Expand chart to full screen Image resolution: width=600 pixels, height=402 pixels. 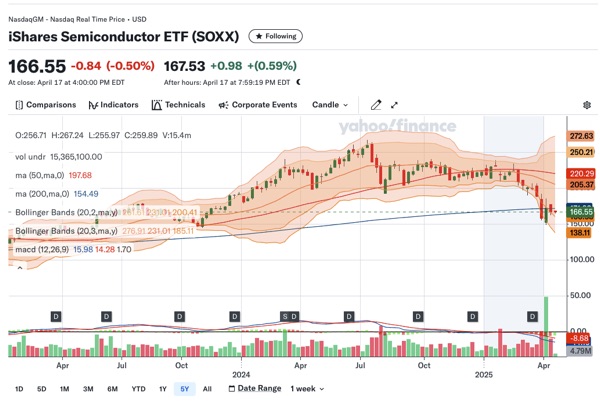point(395,104)
